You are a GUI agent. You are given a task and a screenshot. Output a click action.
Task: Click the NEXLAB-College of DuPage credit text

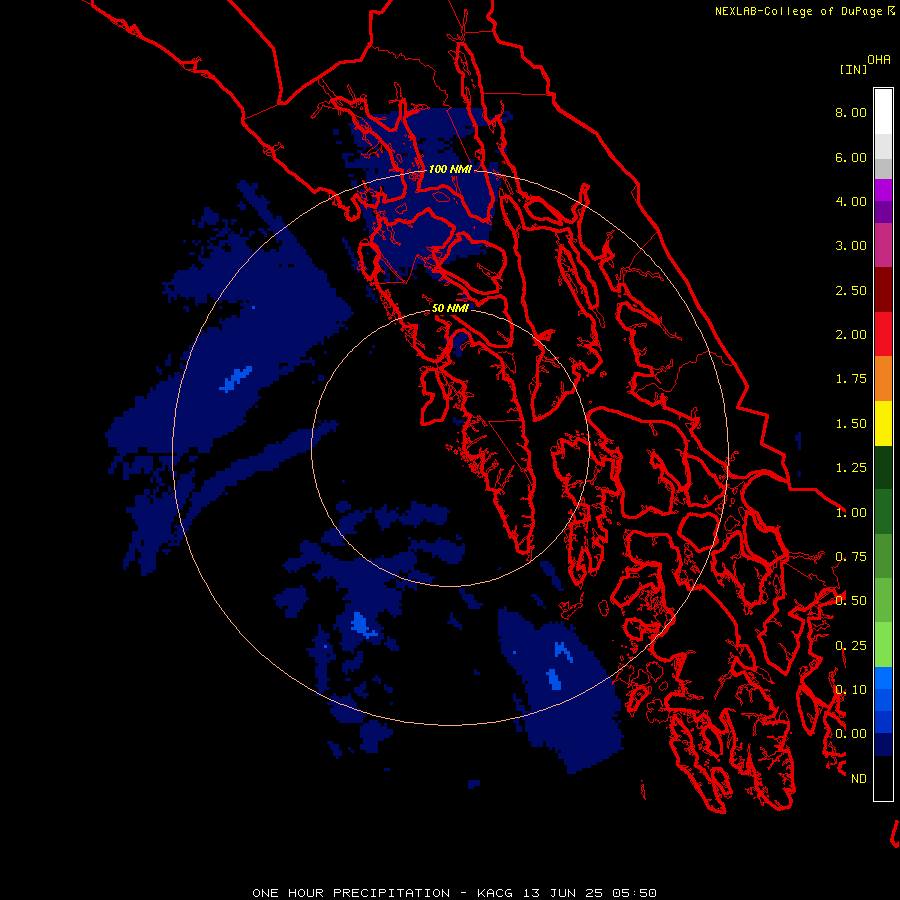point(798,11)
